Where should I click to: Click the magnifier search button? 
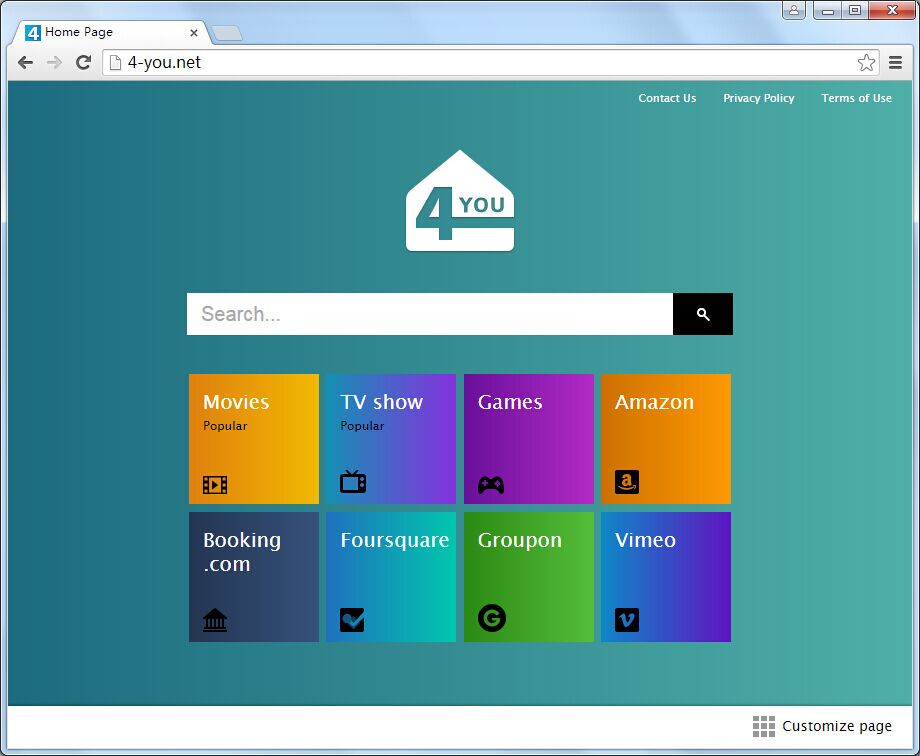pos(703,314)
